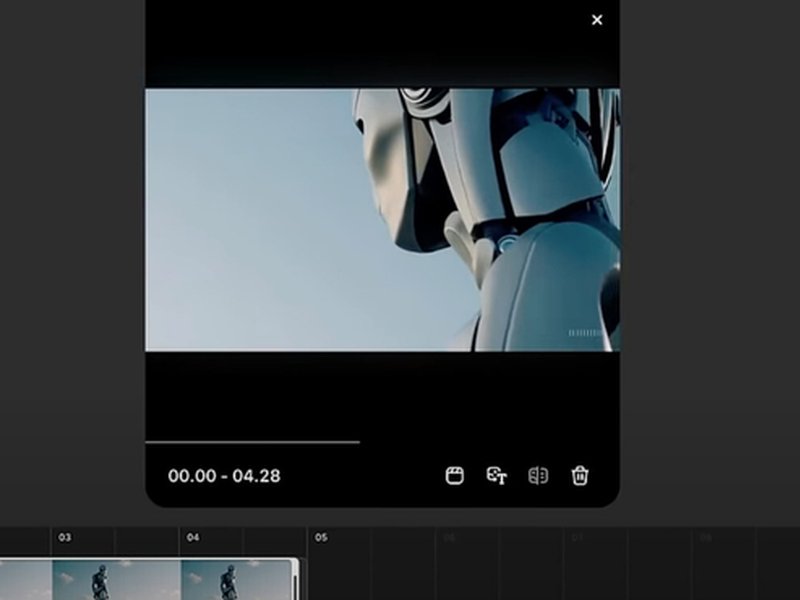Select the robot video preview frame
The width and height of the screenshot is (800, 600).
coord(383,220)
